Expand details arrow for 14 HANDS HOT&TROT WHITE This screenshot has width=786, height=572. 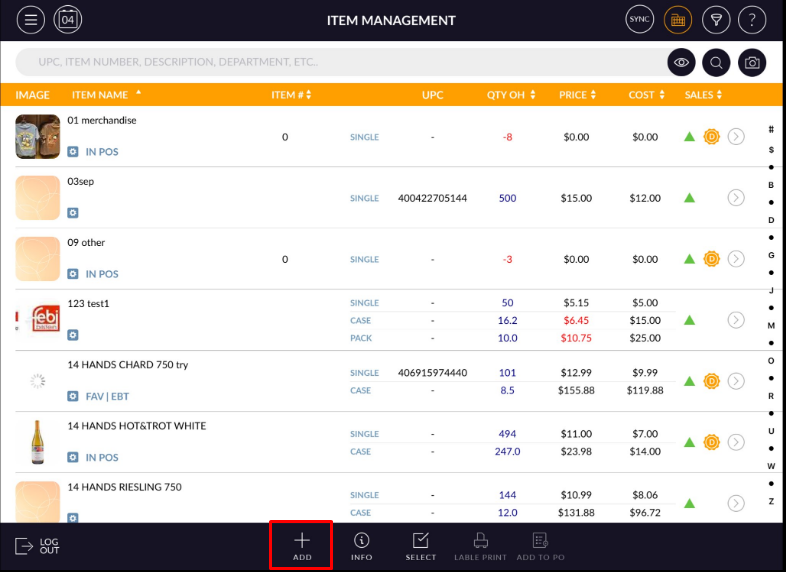coord(736,442)
